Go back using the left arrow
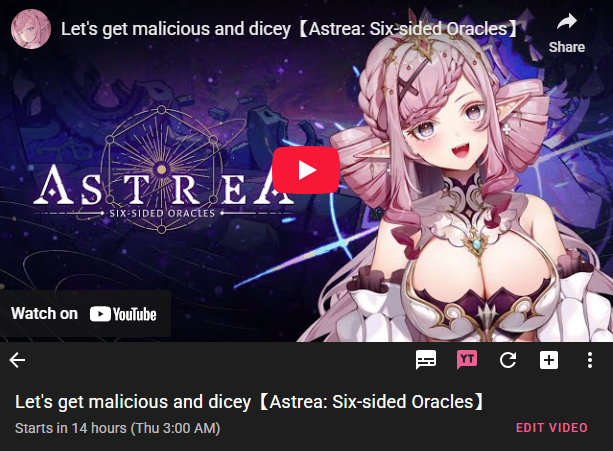Screen dimensions: 613x451 17,360
